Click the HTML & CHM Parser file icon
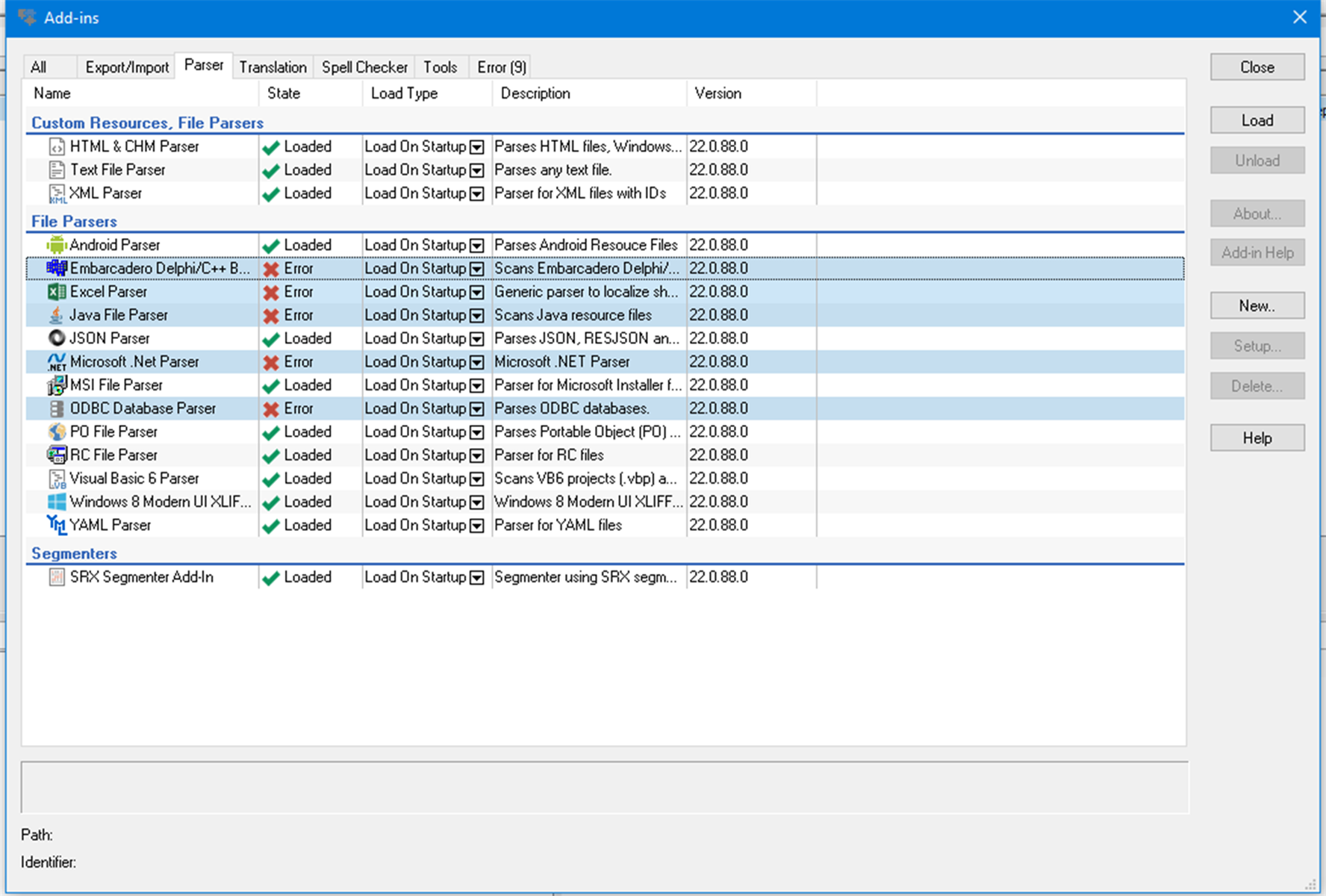 coord(57,146)
